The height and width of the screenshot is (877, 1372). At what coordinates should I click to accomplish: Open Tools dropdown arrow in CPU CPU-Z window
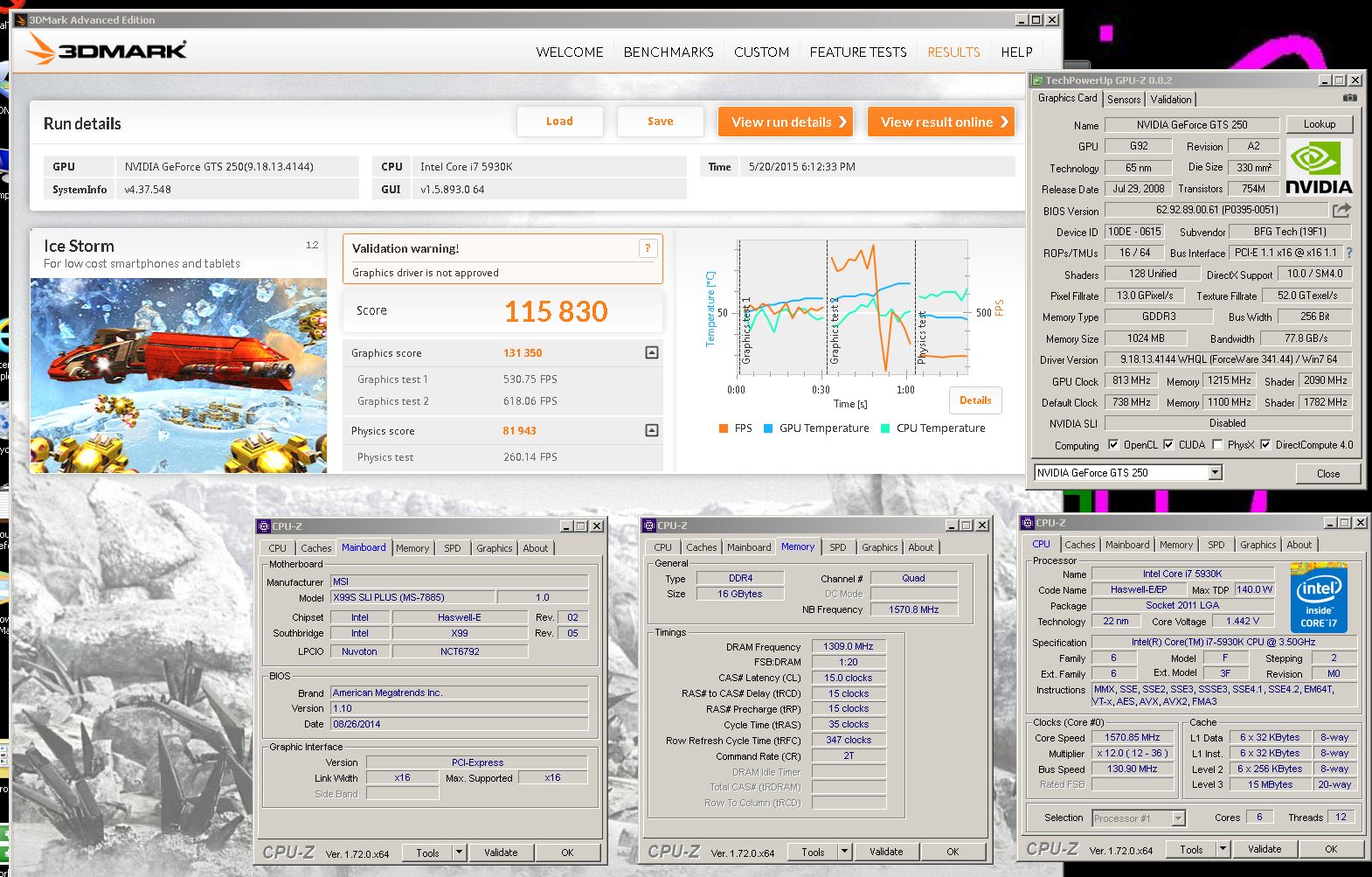pyautogui.click(x=1223, y=848)
